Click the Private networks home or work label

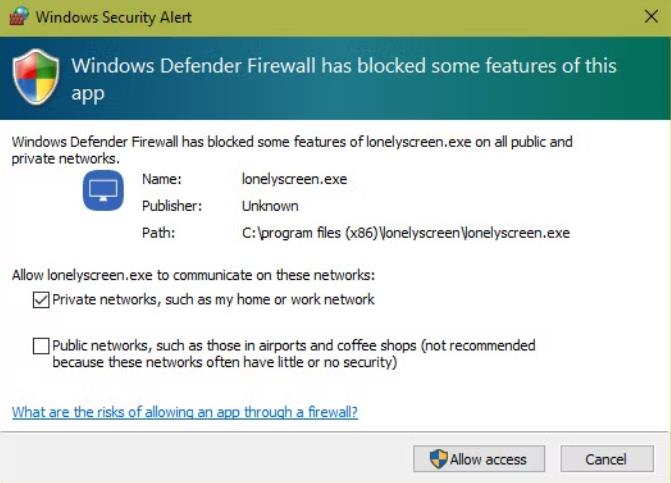pos(213,299)
